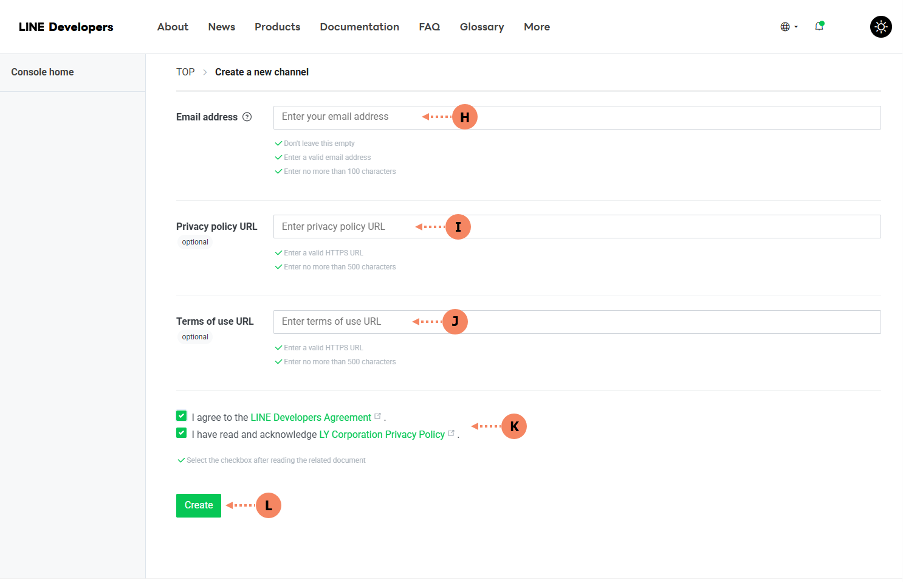The height and width of the screenshot is (582, 904).
Task: Click the help icon beside Email address
Action: [247, 117]
